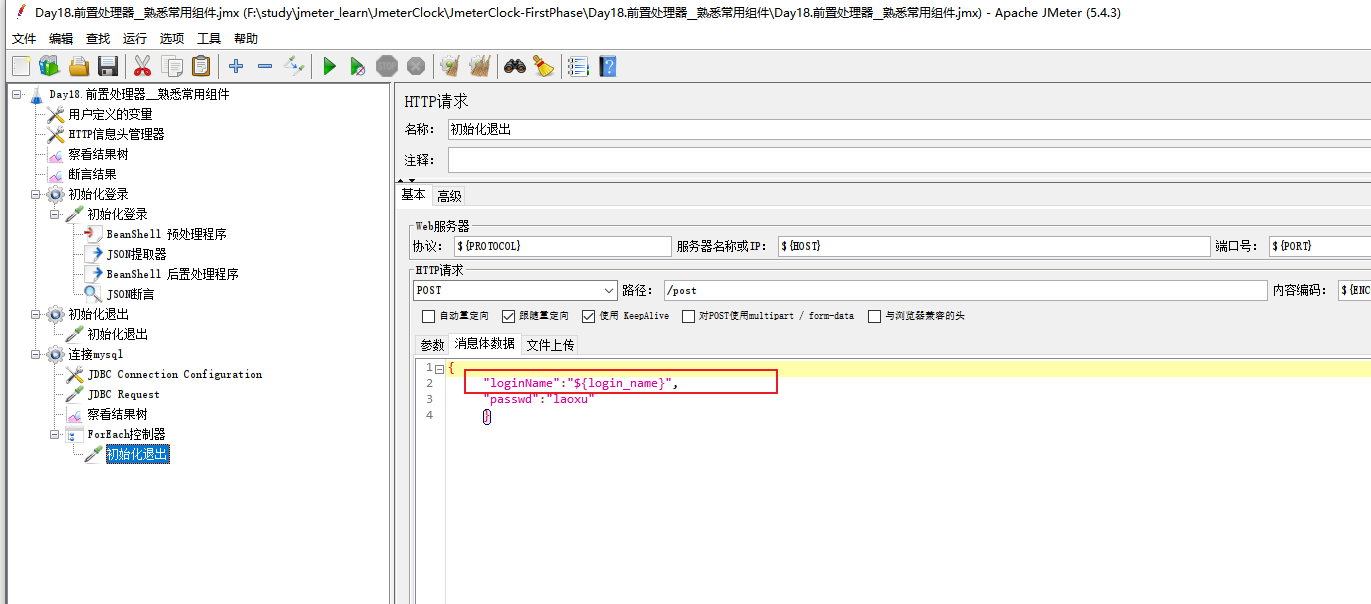Collapse the root Day18 test plan node
The height and width of the screenshot is (604, 1371).
[17, 94]
